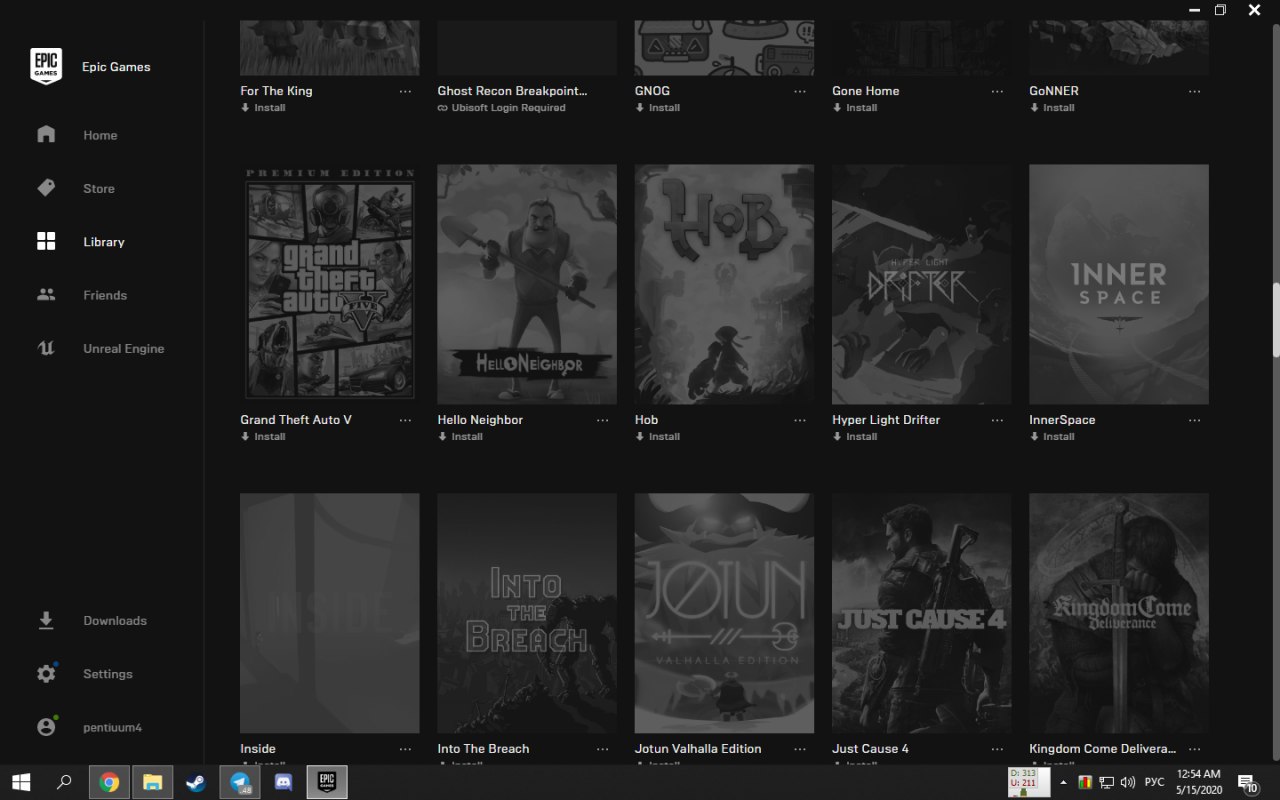Screen dimensions: 1280x800
Task: Open options menu for Ghost Recon Breakpoint
Action: (602, 91)
